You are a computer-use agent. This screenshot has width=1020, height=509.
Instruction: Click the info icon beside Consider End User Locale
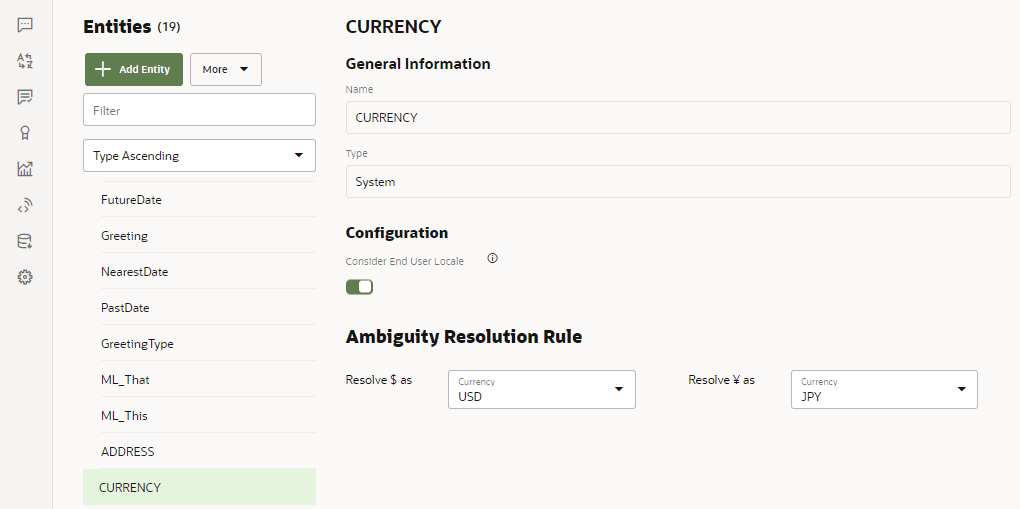click(x=492, y=258)
